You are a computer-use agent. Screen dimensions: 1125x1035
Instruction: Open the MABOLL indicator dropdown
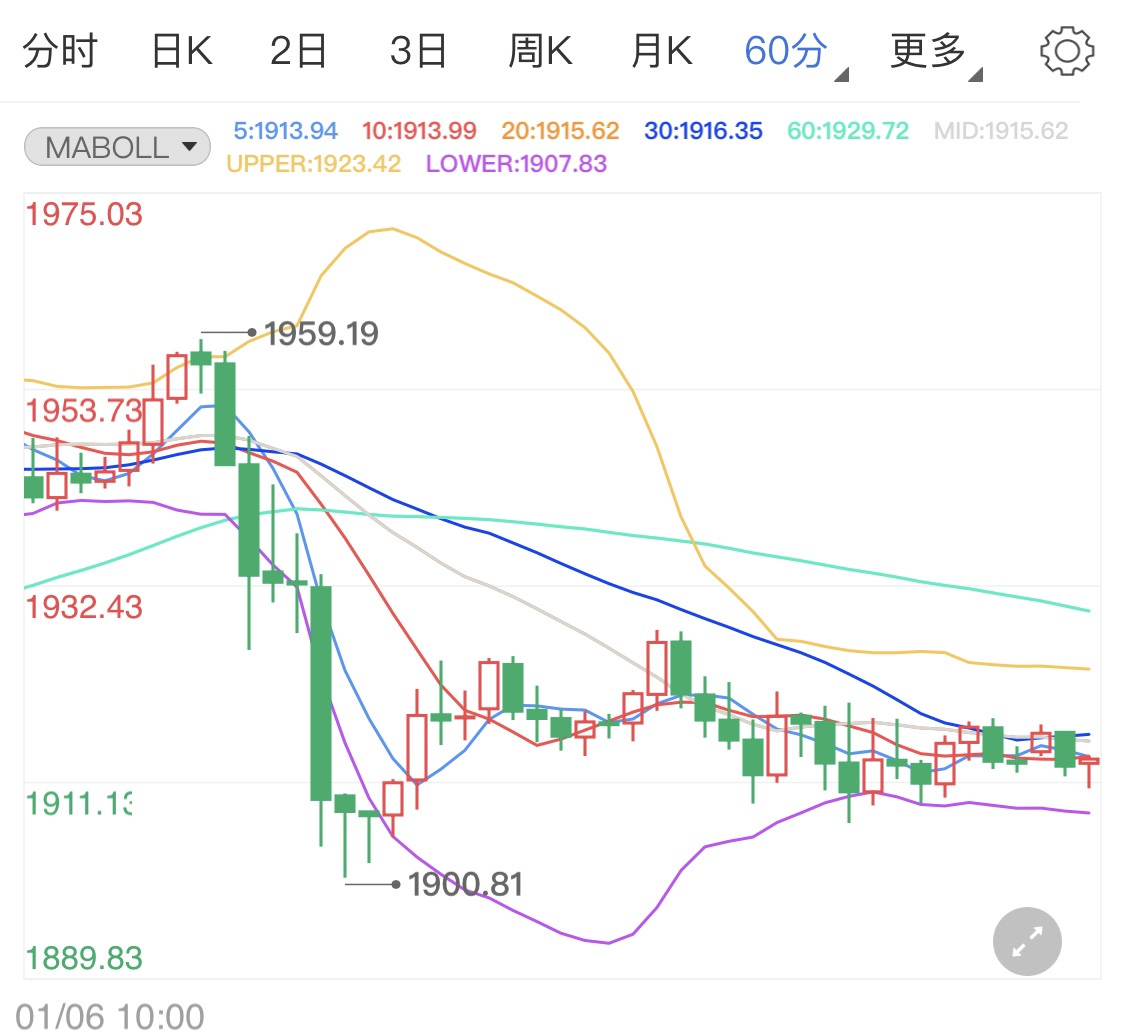point(117,147)
